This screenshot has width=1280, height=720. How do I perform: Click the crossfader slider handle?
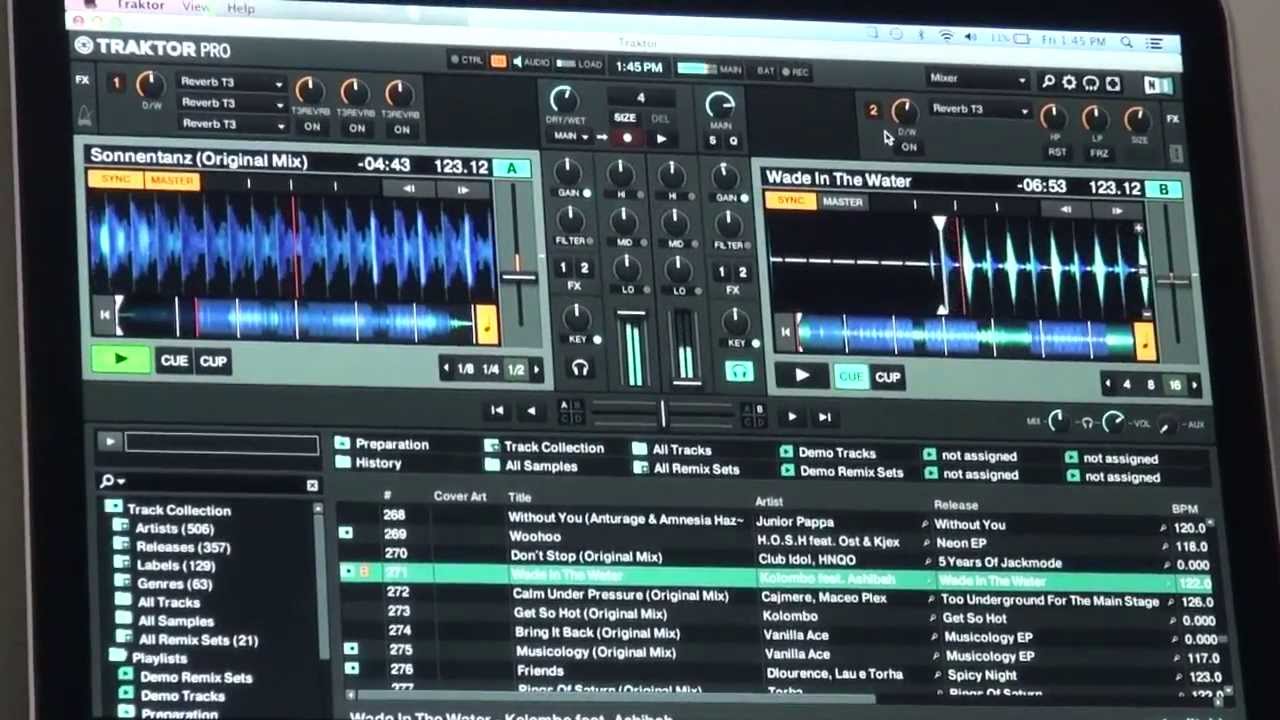tap(663, 414)
